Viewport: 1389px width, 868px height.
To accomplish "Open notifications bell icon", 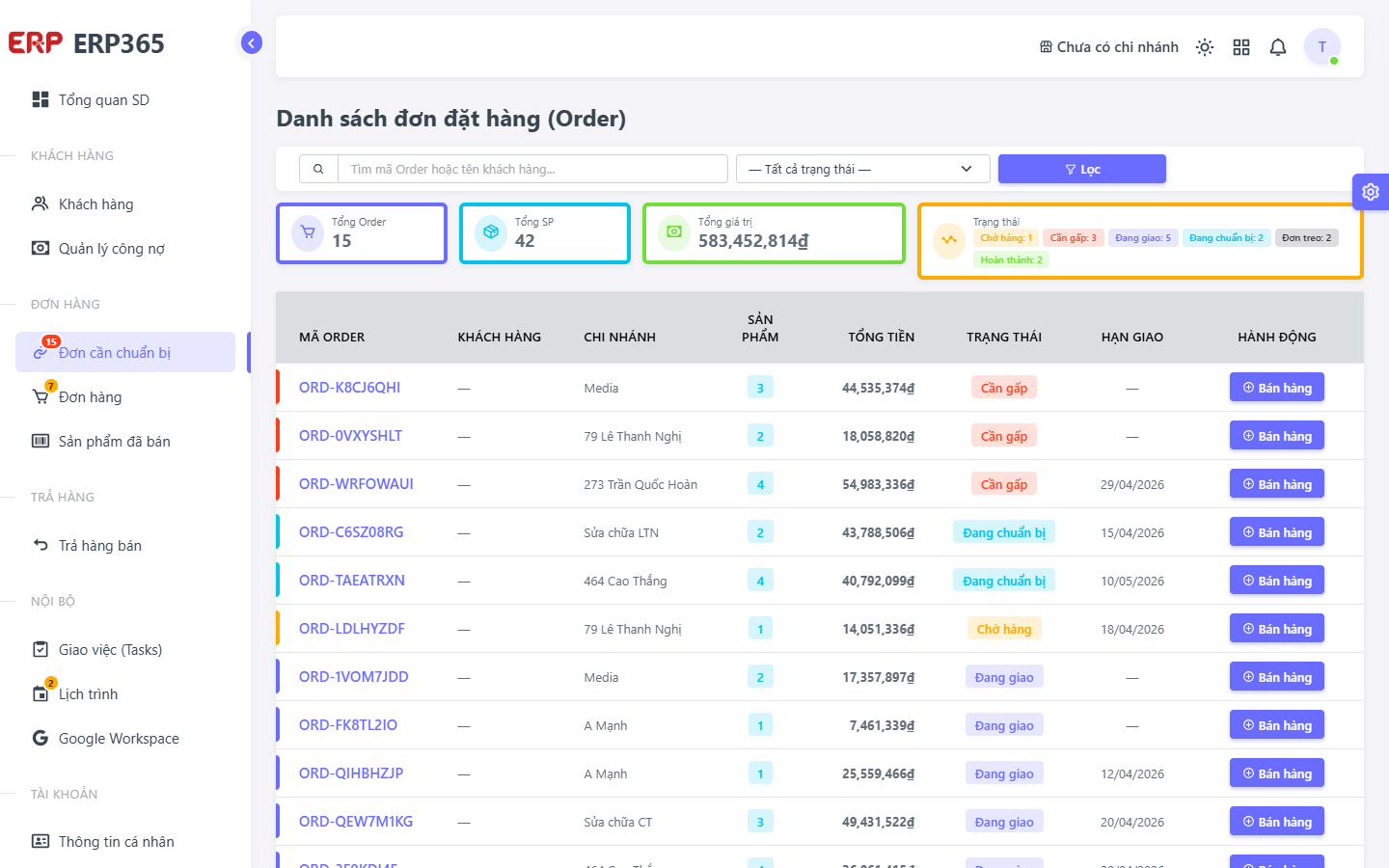I will coord(1278,47).
